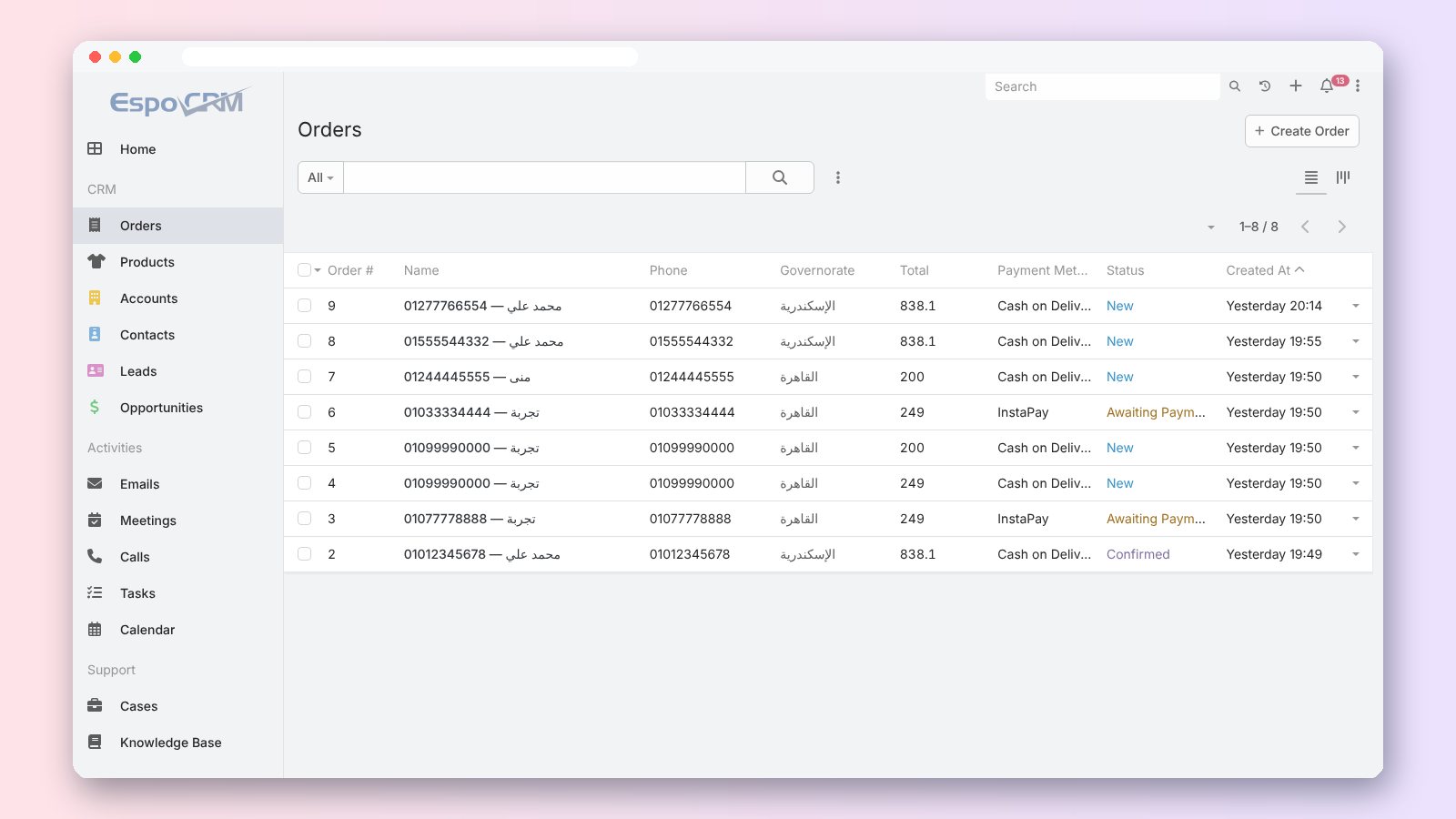The image size is (1456, 819).
Task: Open Emails in the sidebar
Action: [x=178, y=484]
